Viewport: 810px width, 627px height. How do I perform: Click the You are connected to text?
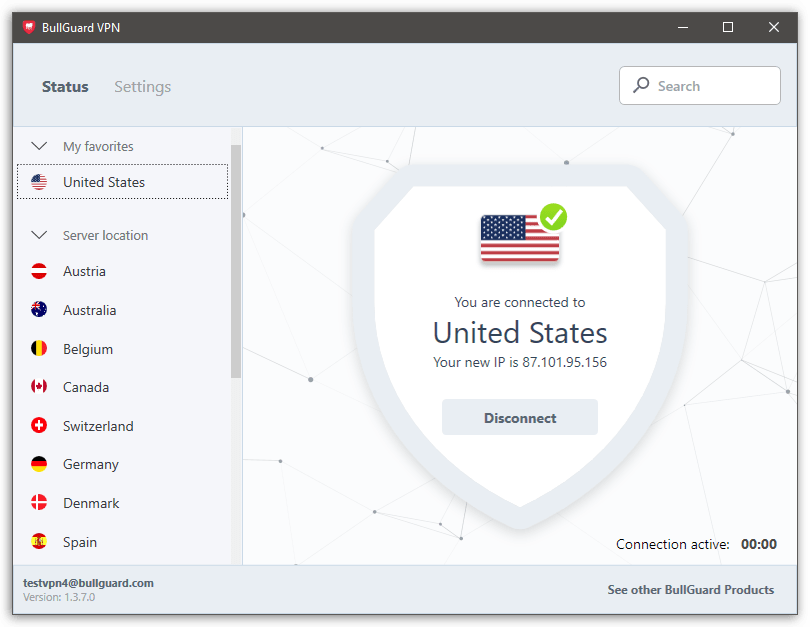520,302
